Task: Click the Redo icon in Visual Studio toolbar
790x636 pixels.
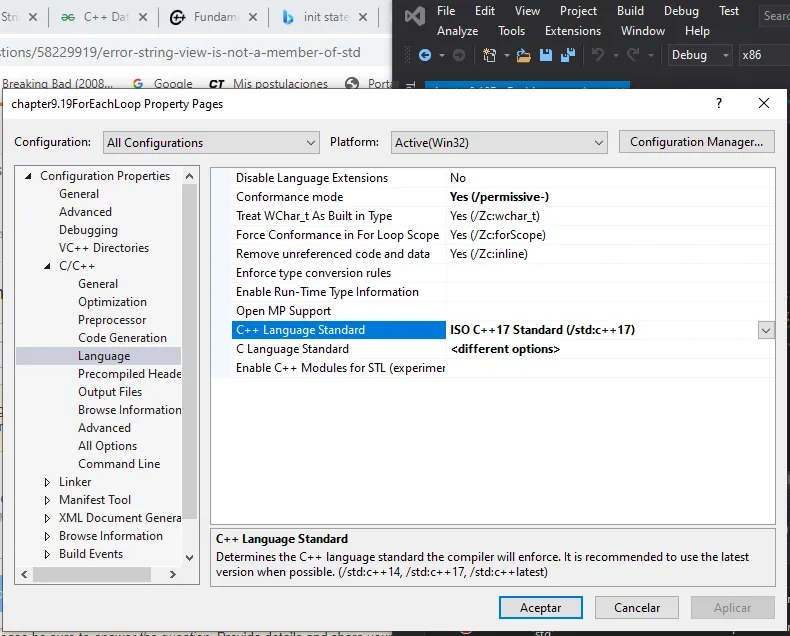Action: [x=633, y=54]
